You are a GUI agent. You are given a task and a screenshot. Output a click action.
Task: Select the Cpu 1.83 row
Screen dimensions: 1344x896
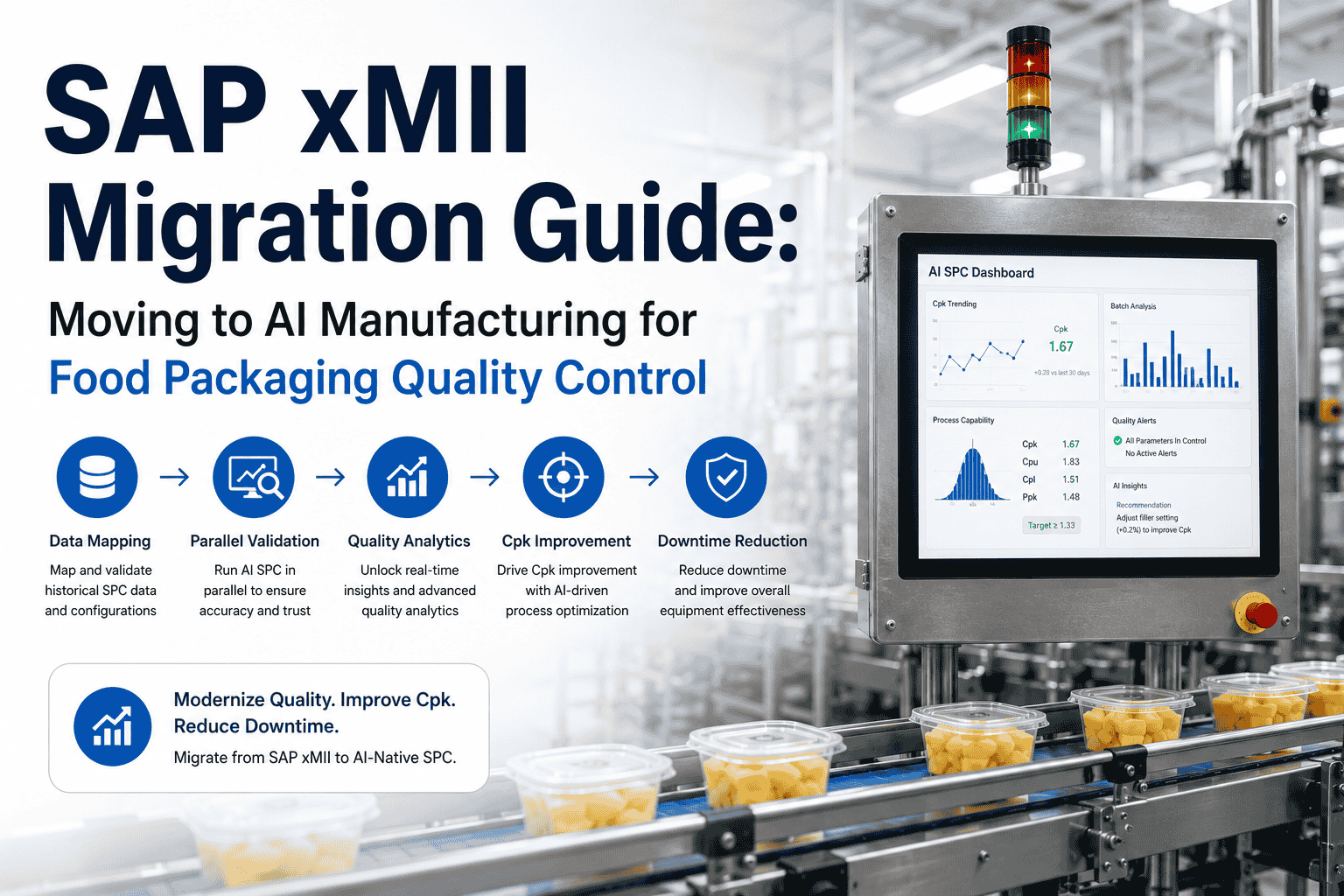pos(1051,462)
